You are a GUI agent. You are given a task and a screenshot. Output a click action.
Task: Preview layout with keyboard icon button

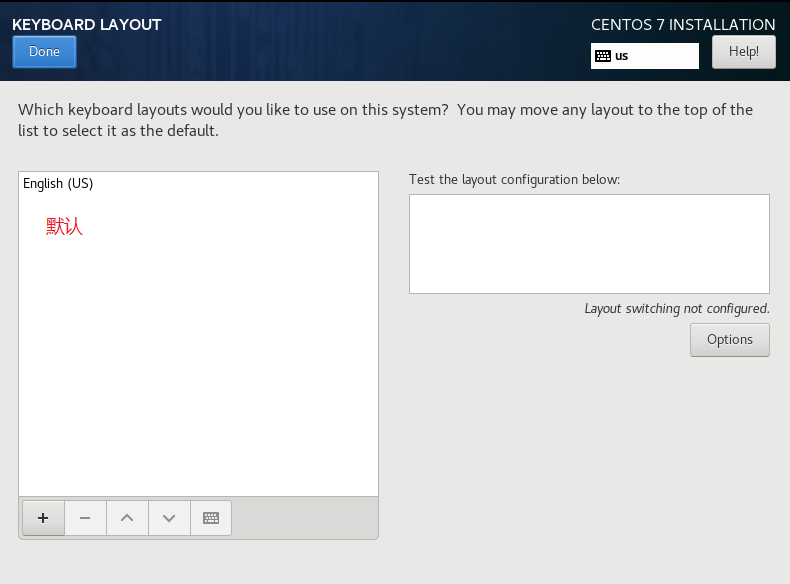coord(211,518)
